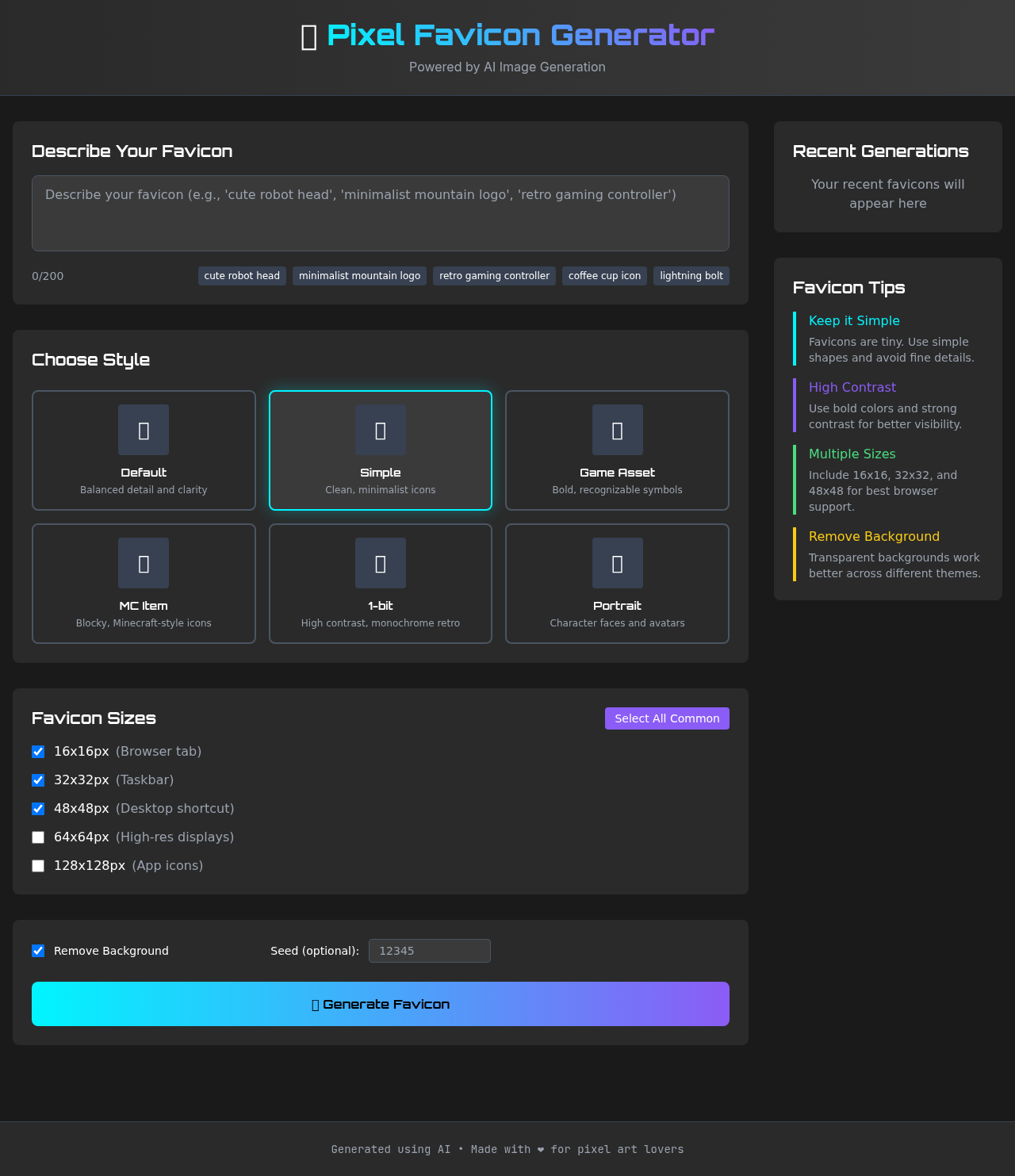Select the Default style icon
The height and width of the screenshot is (1176, 1015).
click(144, 430)
